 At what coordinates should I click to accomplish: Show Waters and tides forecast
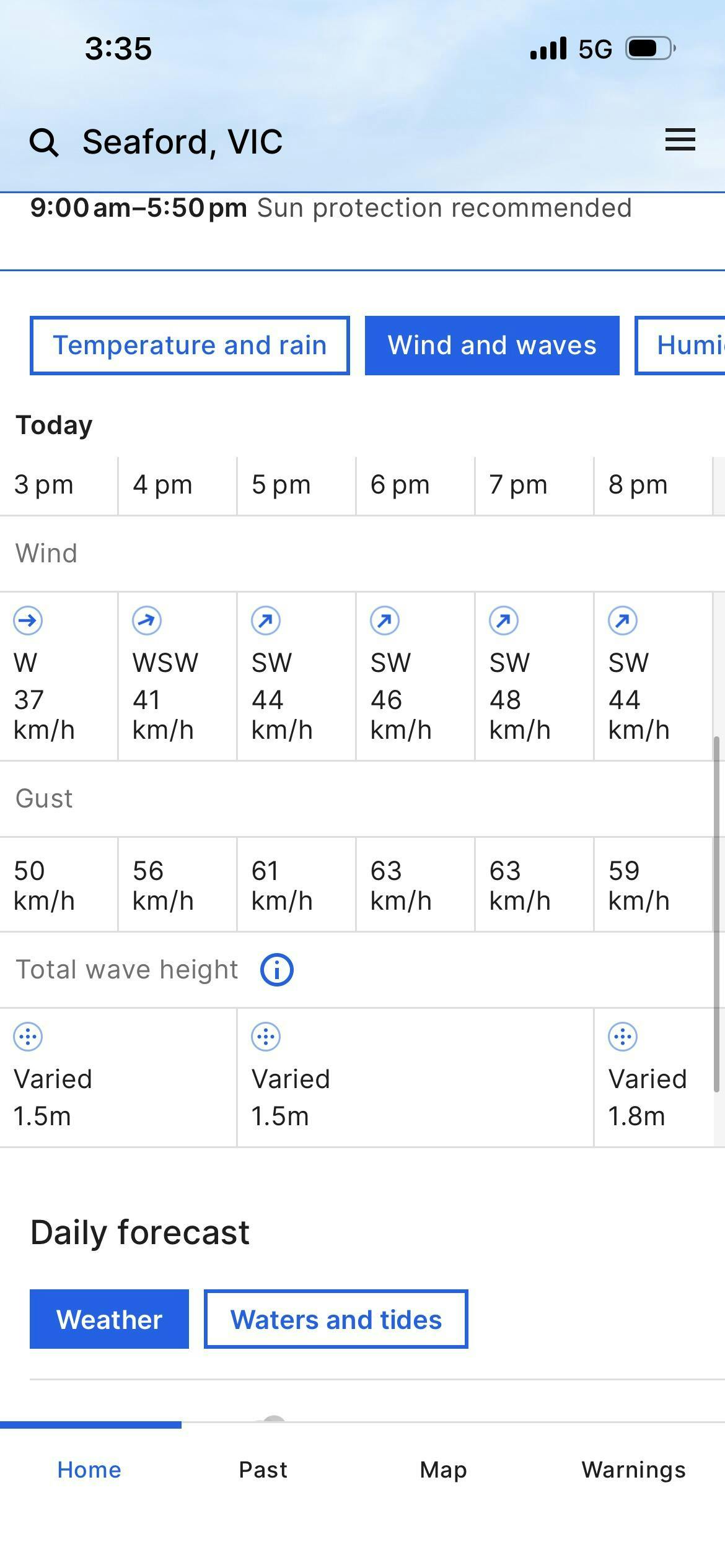click(x=336, y=1320)
